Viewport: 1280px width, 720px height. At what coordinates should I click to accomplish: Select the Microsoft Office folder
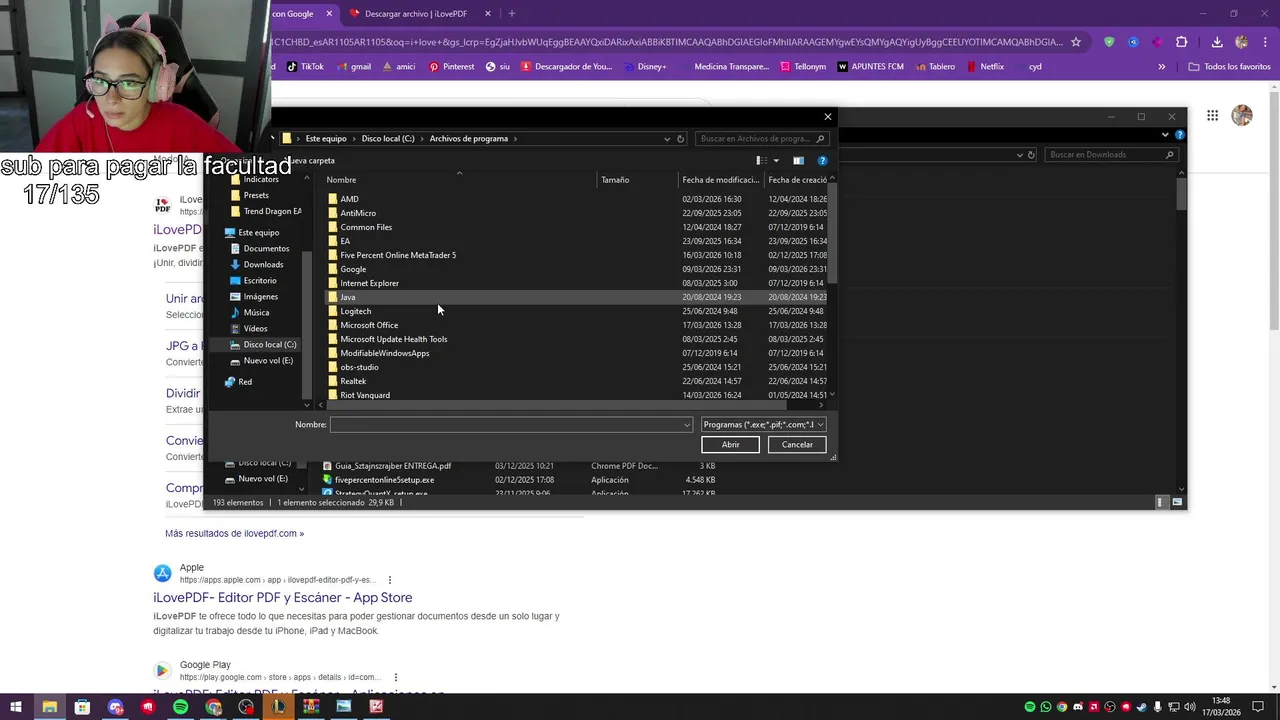click(368, 325)
